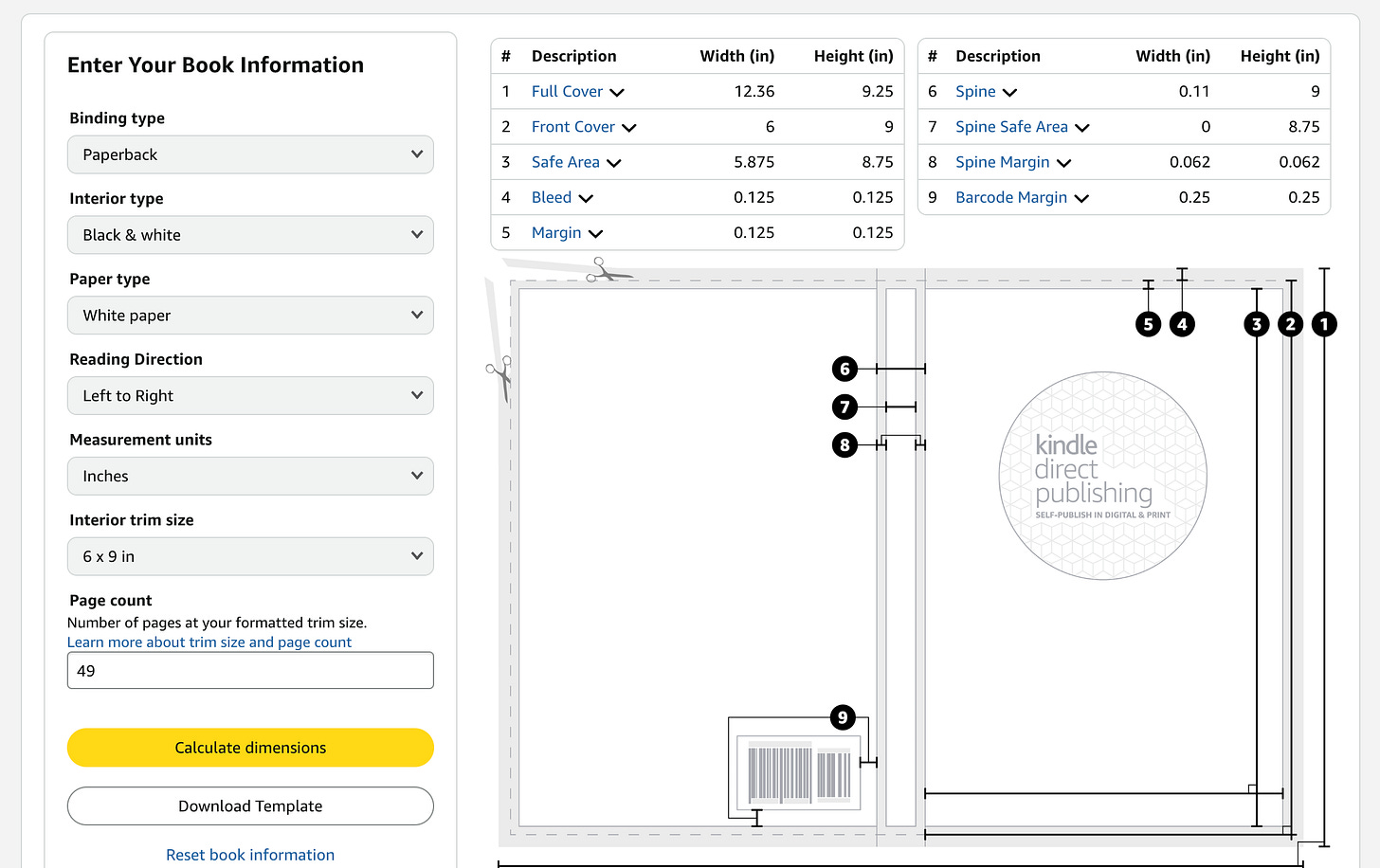Click the number 6 spine marker
The image size is (1380, 868).
pos(844,369)
